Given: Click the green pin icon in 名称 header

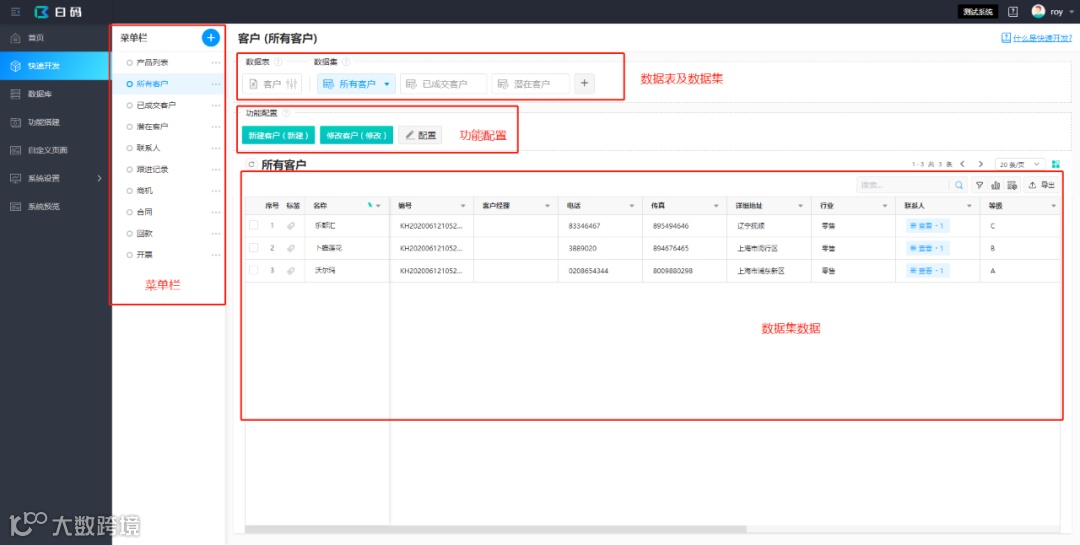Looking at the screenshot, I should [x=370, y=205].
